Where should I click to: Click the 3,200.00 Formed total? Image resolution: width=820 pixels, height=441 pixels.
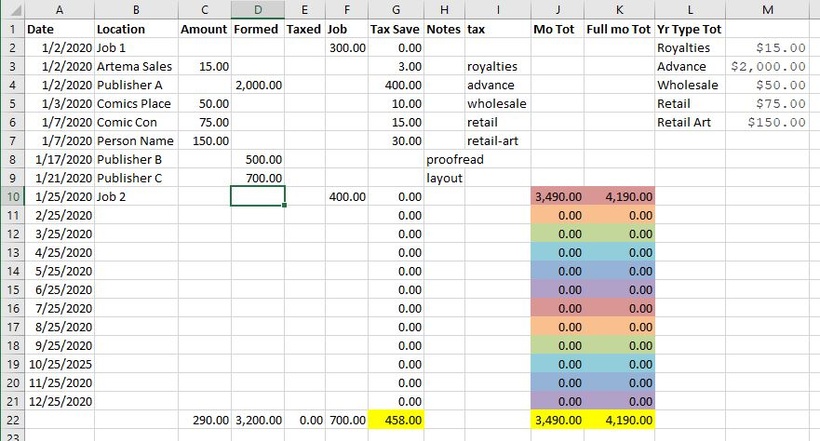258,420
